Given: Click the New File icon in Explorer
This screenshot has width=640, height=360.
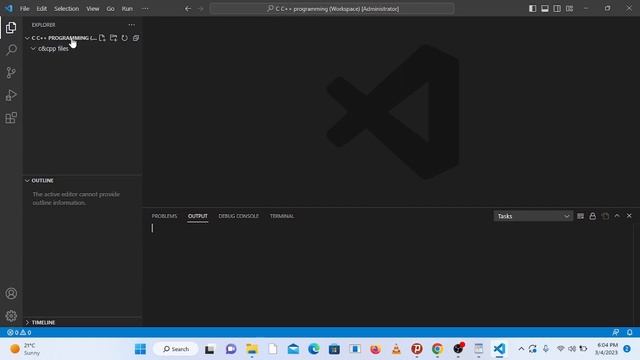Looking at the screenshot, I should (102, 38).
